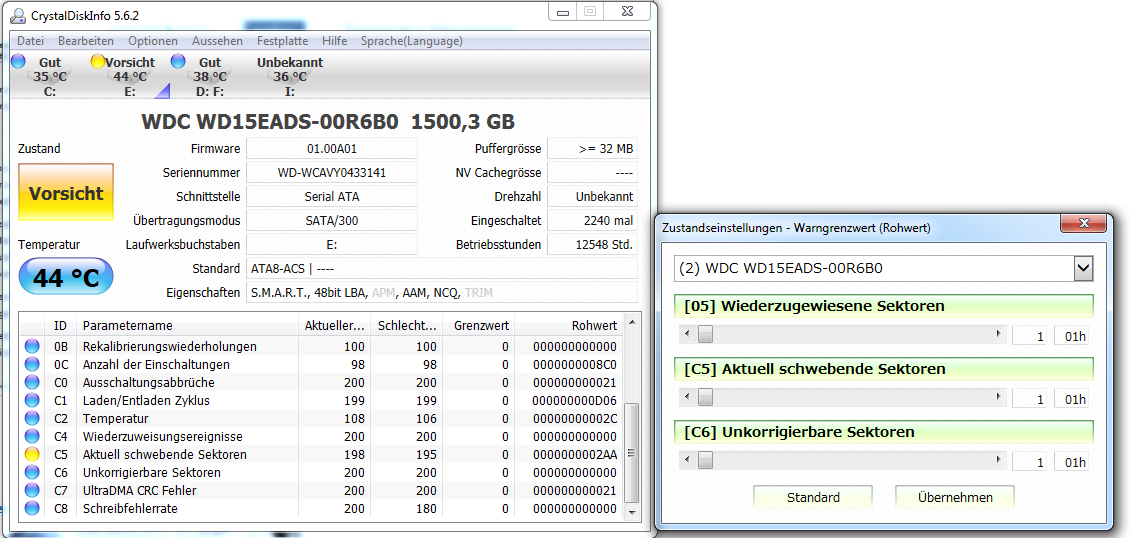Image resolution: width=1131 pixels, height=538 pixels.
Task: Click slider thumb under [C6] Unkorrigierbare Sektoren
Action: point(705,460)
